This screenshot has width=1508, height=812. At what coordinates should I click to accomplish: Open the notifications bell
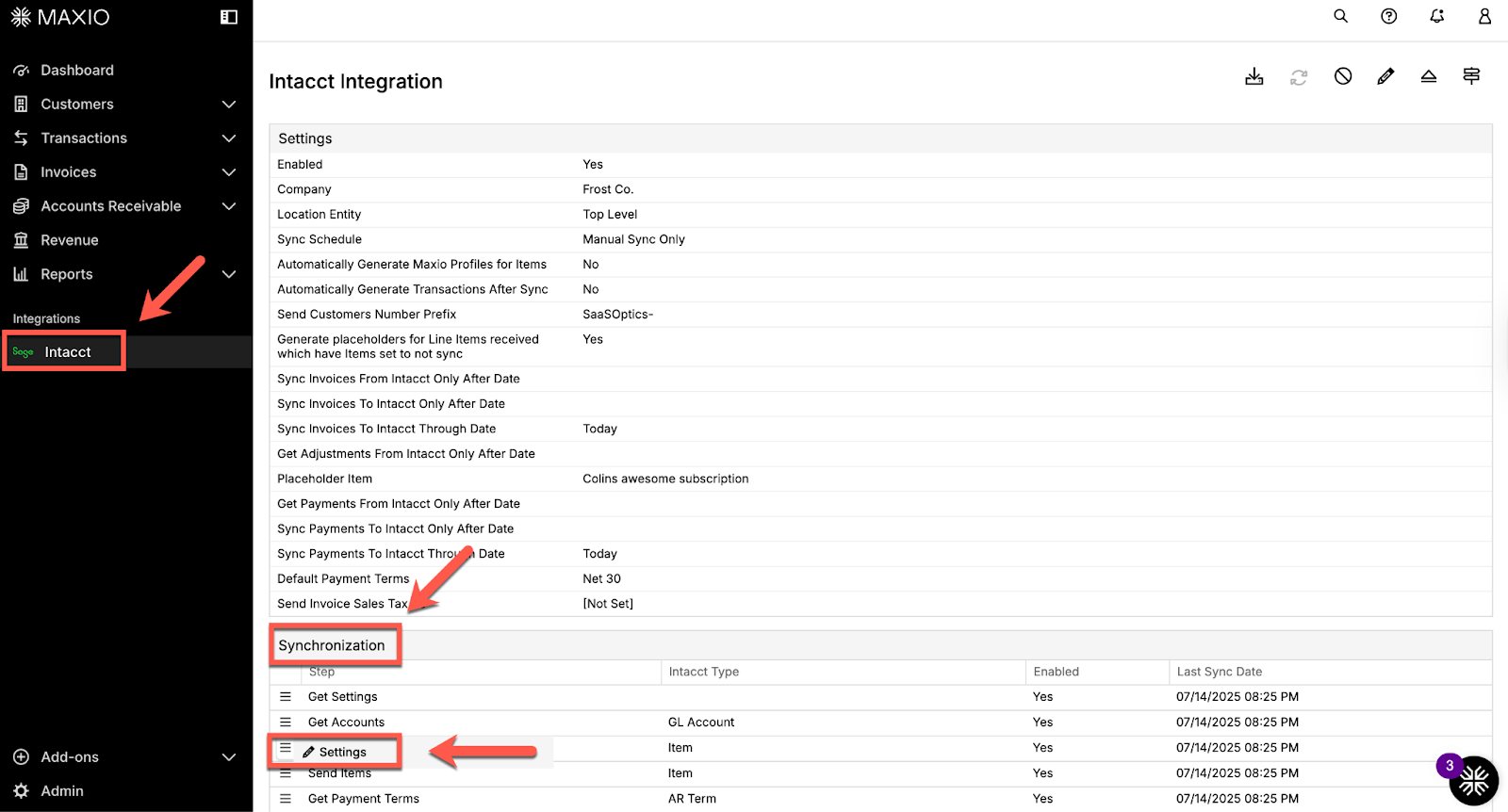[x=1436, y=16]
